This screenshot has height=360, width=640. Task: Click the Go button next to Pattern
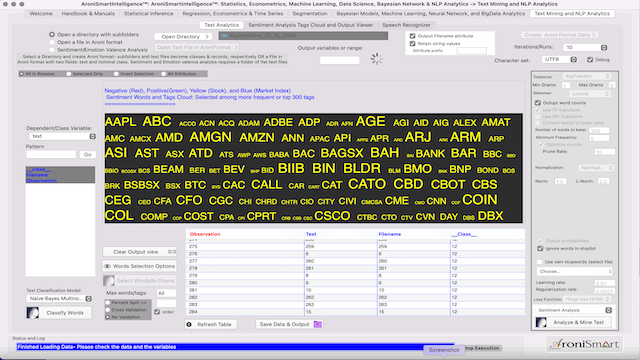coord(87,155)
